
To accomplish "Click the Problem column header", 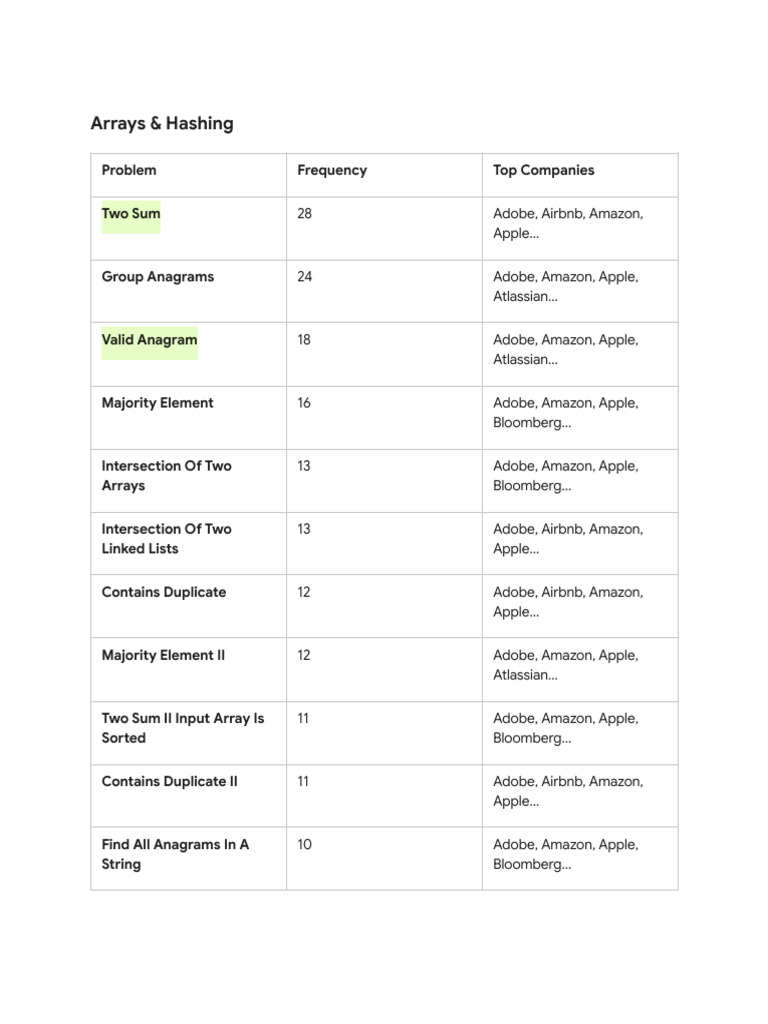I will (x=129, y=170).
